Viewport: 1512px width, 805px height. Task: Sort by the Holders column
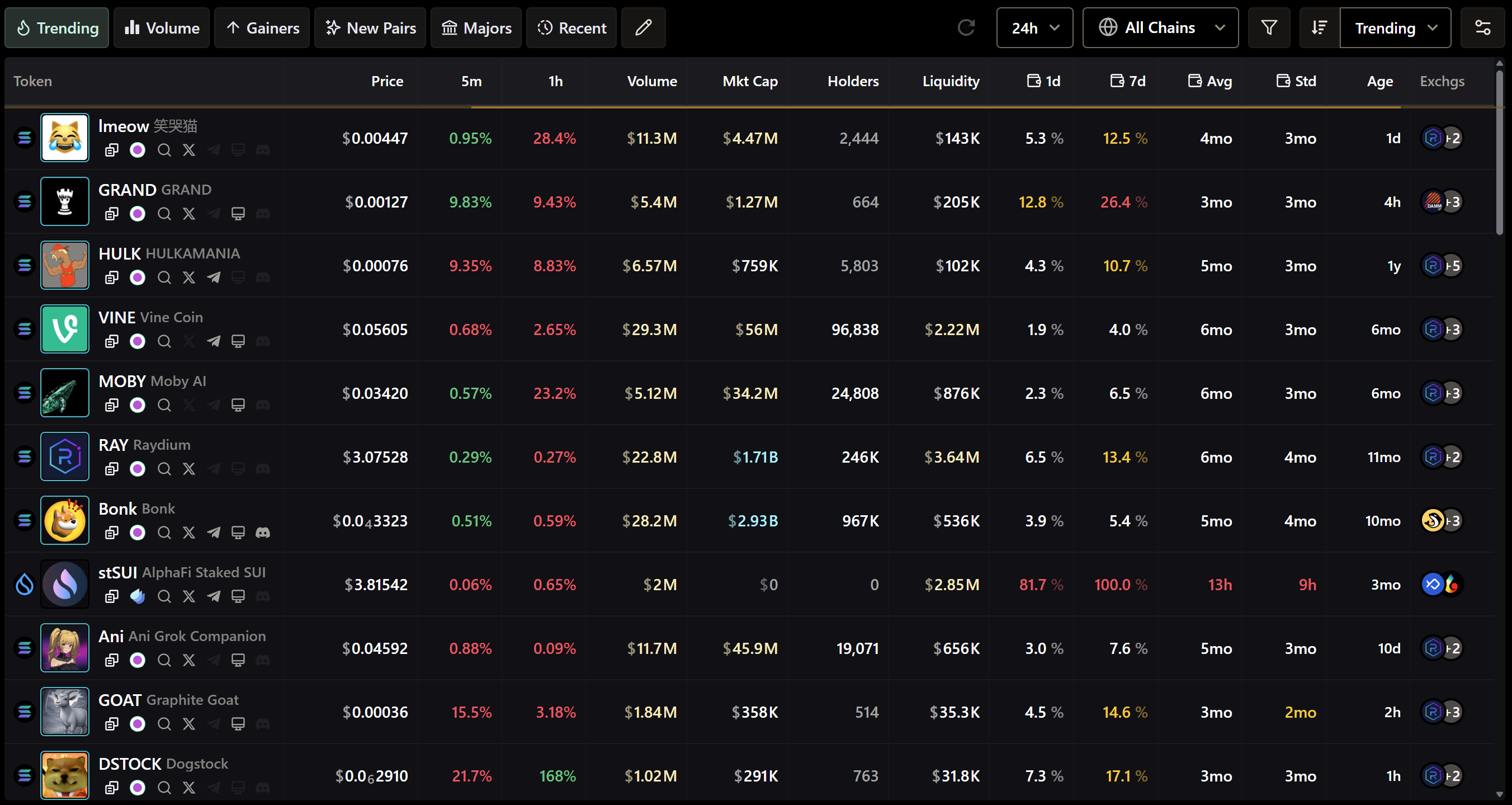853,81
